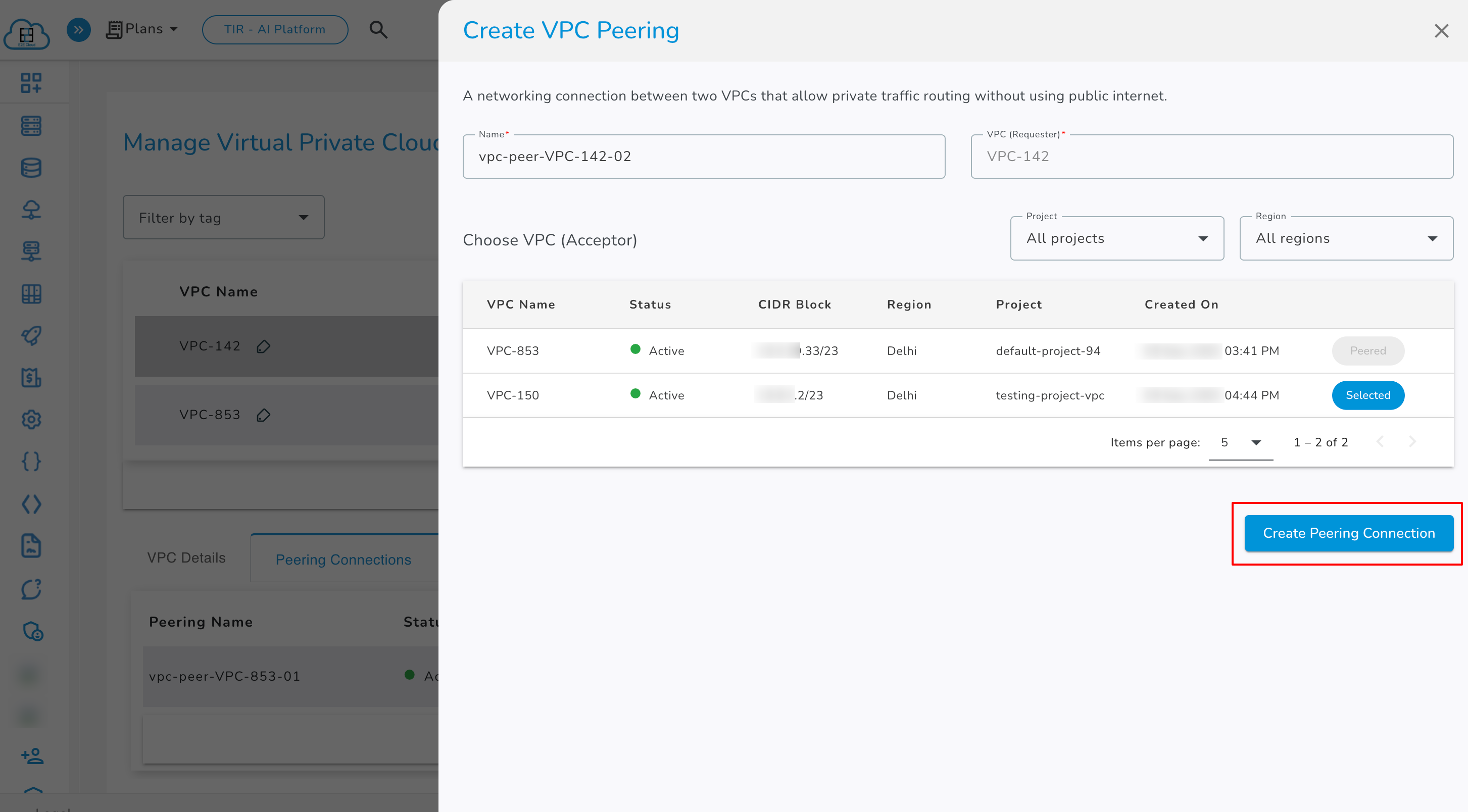Edit the Name field vpc-peer-VPC-142-02
Viewport: 1468px width, 812px height.
(x=704, y=156)
